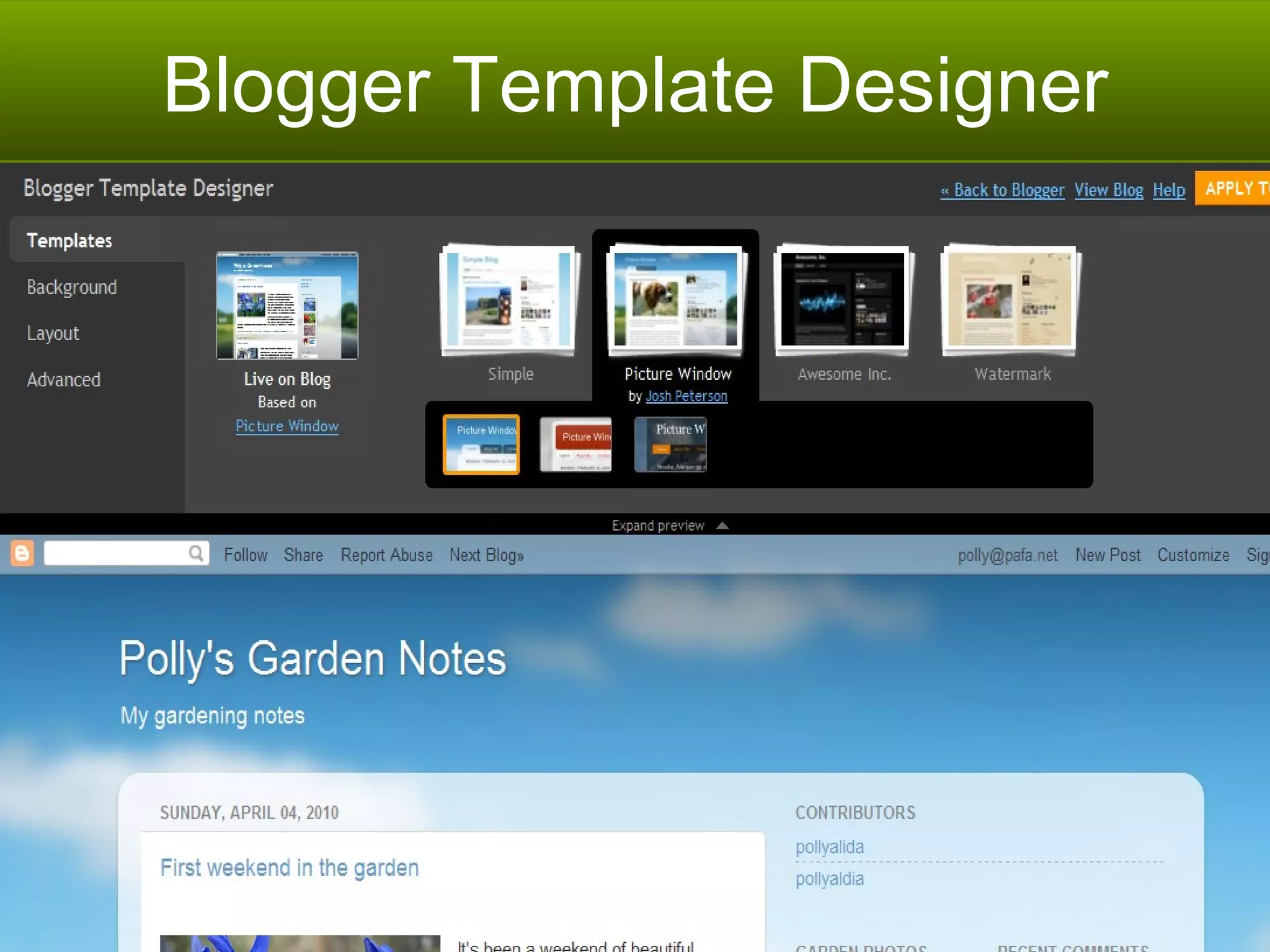Open the Templates tab in sidebar
Screen dimensions: 1270x952
(x=69, y=240)
